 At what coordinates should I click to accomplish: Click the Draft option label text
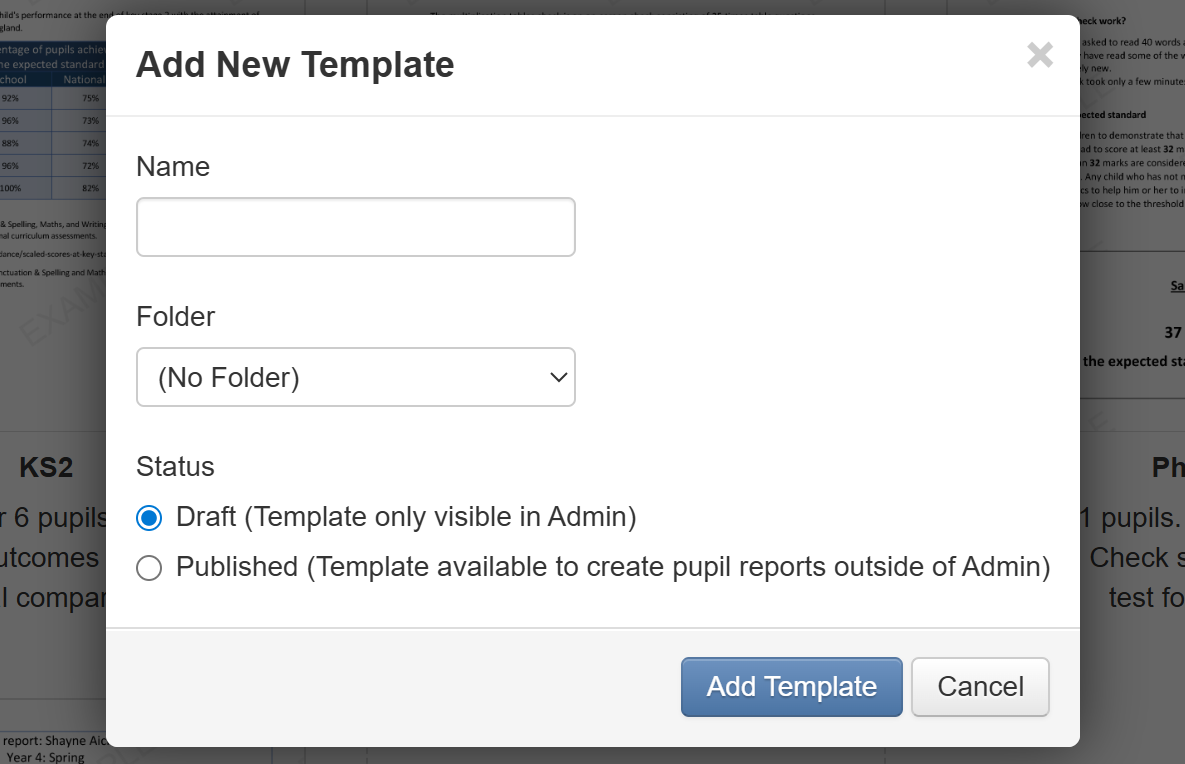(x=405, y=517)
